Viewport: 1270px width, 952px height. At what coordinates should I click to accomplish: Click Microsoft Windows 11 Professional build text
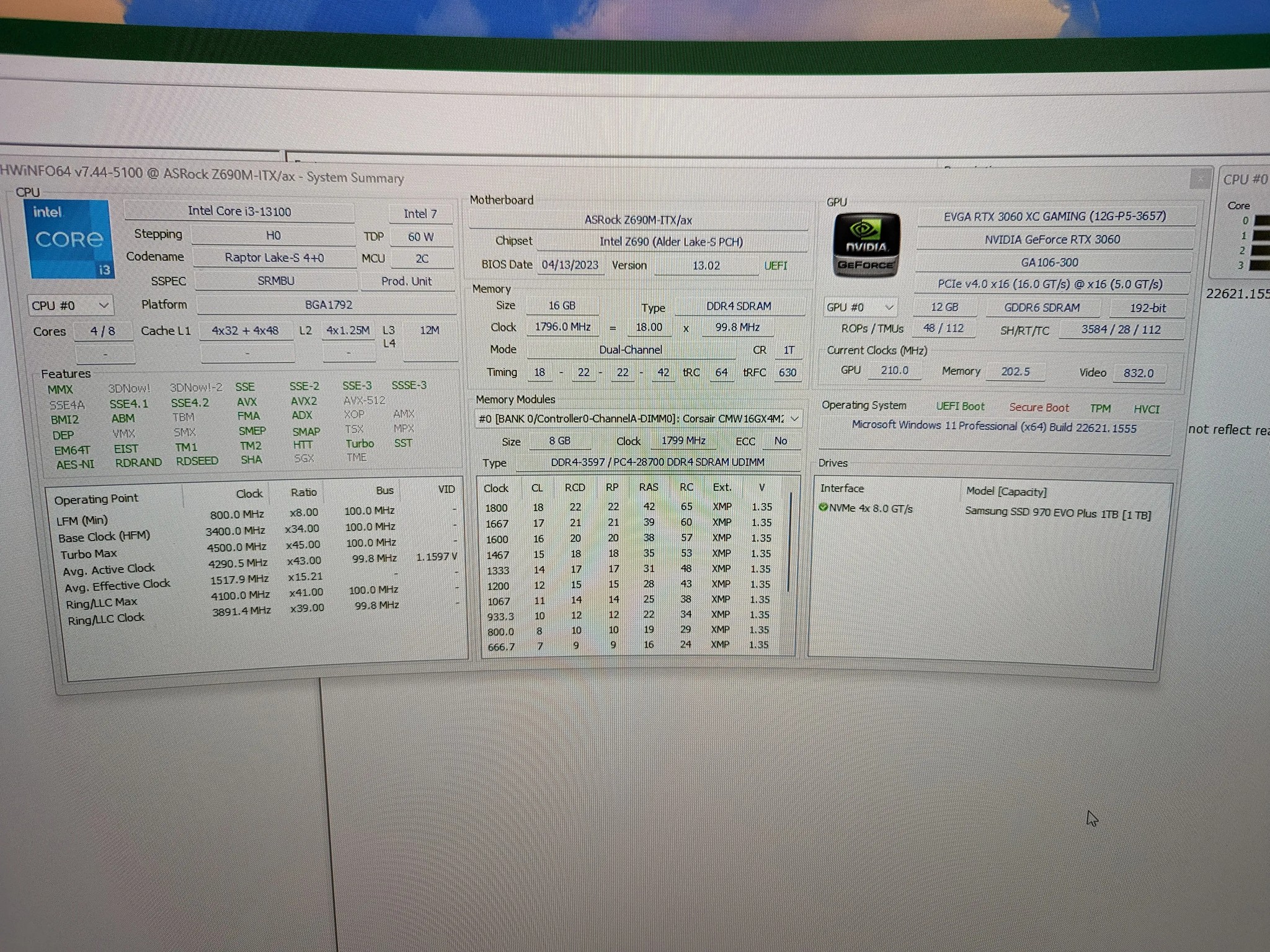(x=994, y=427)
